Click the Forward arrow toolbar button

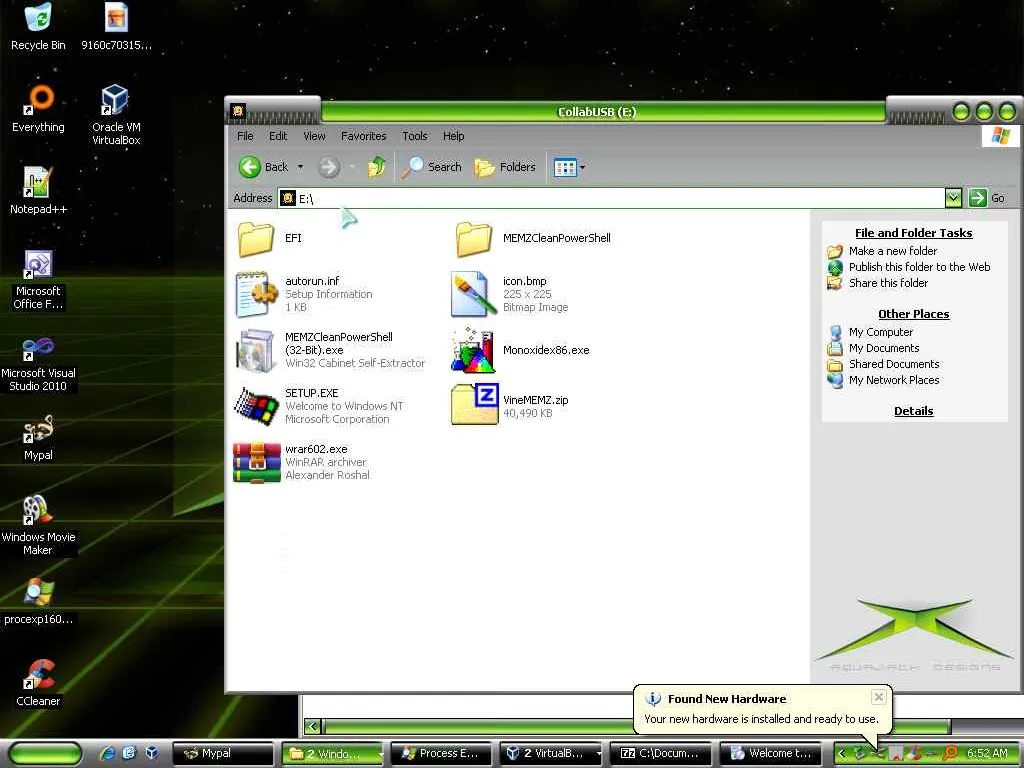tap(329, 167)
